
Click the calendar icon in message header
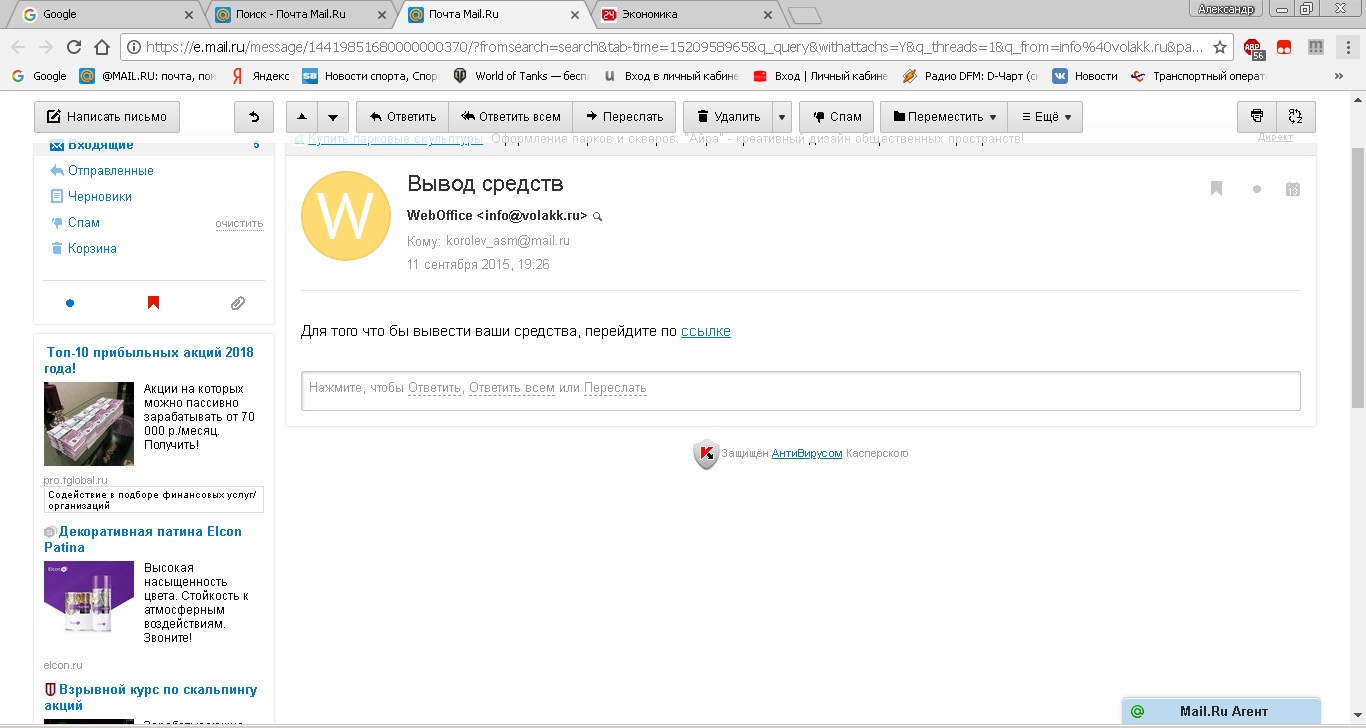click(x=1292, y=189)
